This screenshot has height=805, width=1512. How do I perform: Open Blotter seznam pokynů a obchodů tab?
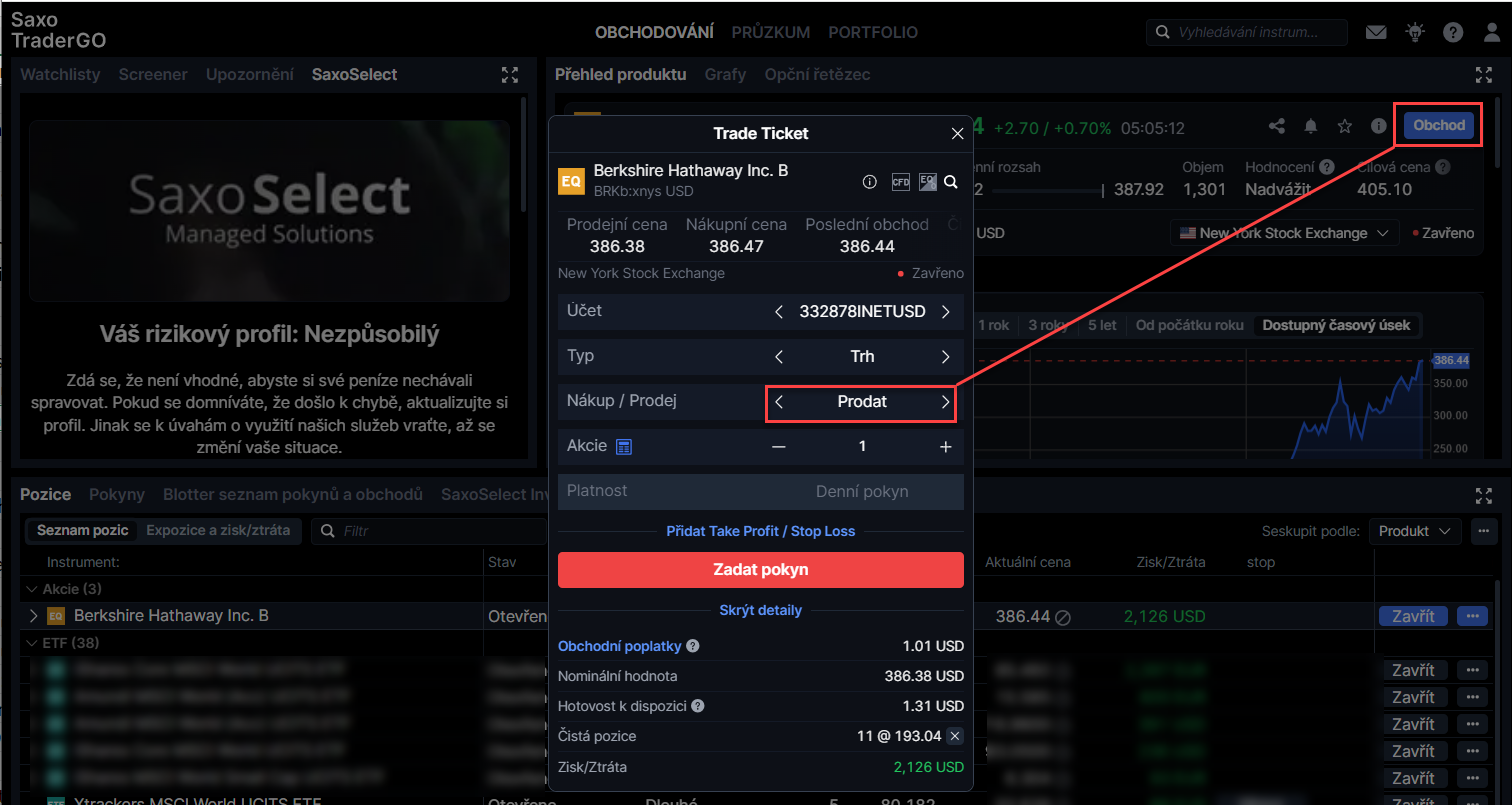293,495
